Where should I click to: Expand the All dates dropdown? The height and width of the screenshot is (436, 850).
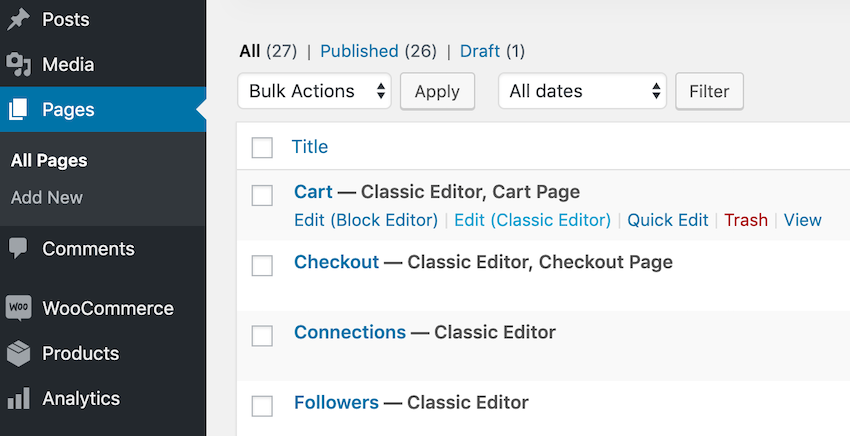(583, 91)
